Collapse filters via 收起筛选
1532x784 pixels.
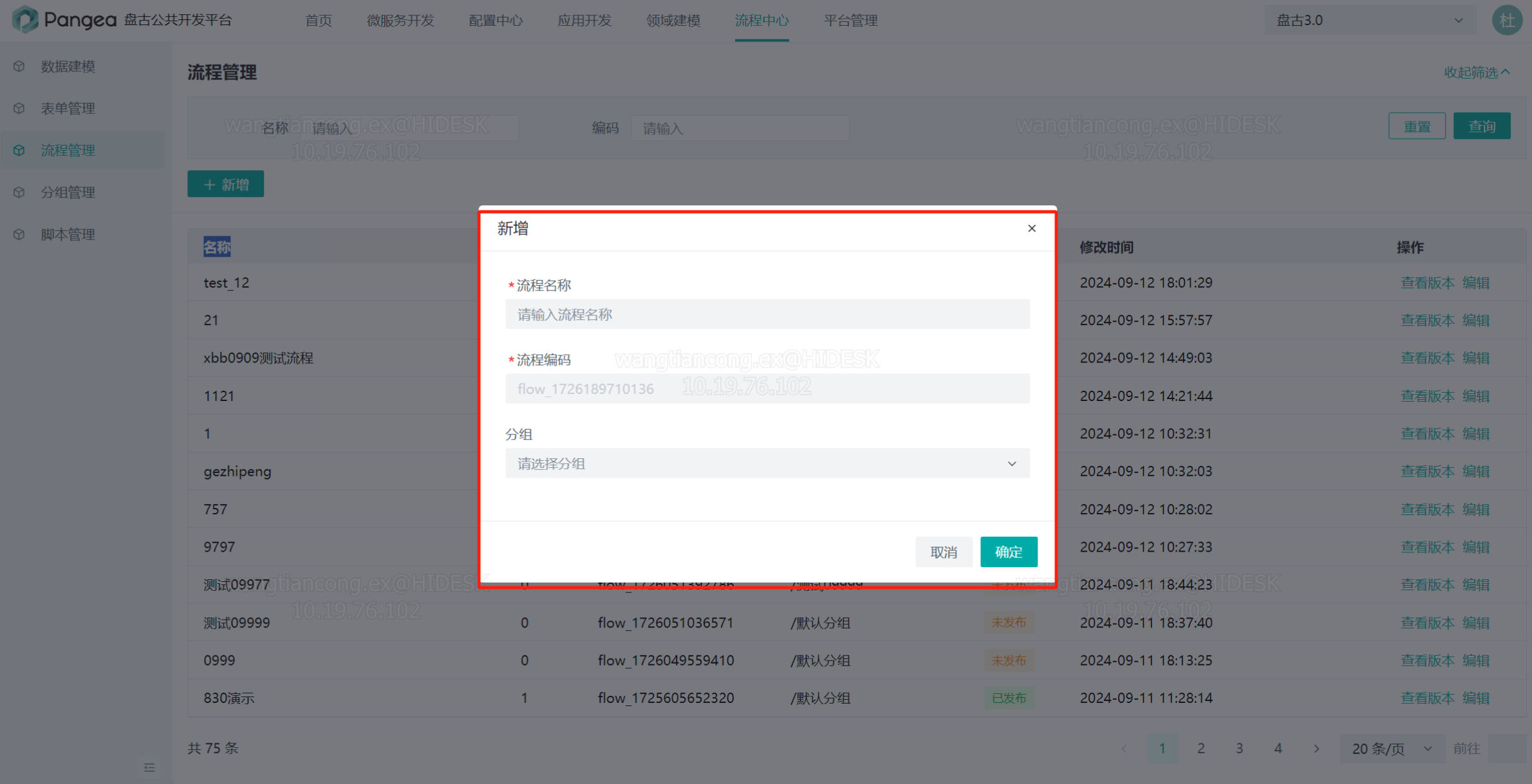pos(1477,73)
